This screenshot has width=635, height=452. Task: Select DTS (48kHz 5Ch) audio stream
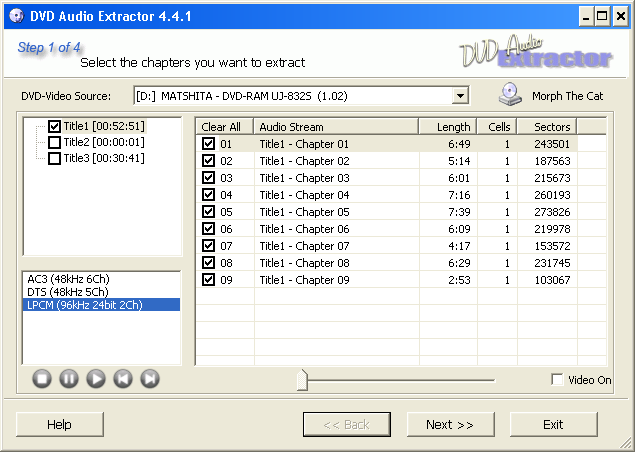point(101,292)
